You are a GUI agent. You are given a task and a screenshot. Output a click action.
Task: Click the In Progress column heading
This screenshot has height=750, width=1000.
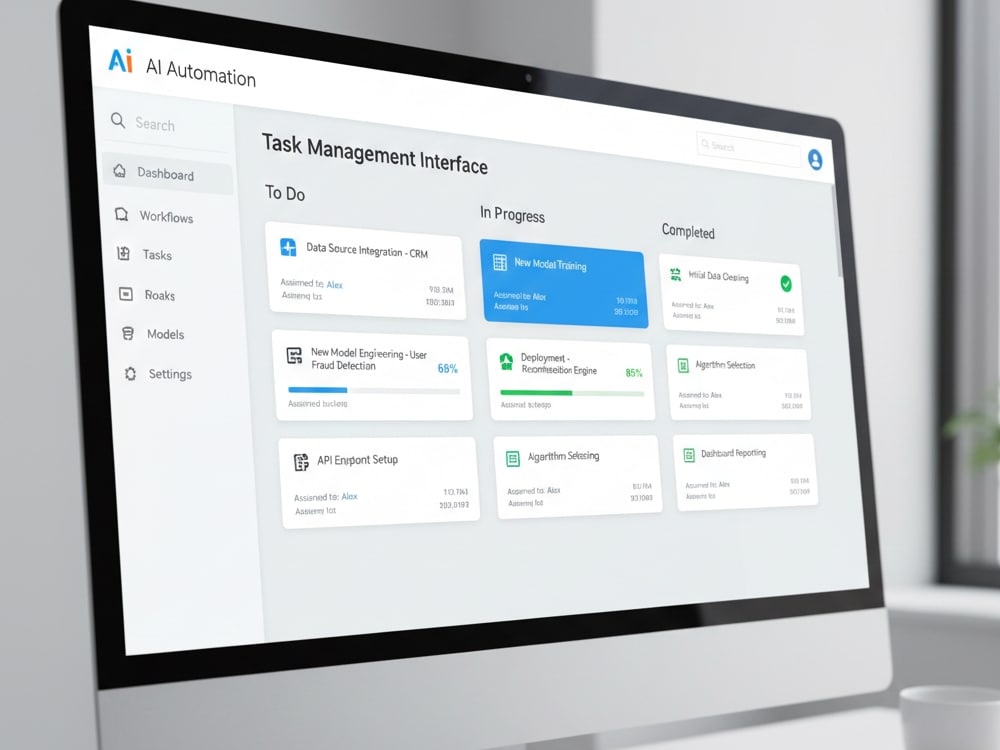512,214
